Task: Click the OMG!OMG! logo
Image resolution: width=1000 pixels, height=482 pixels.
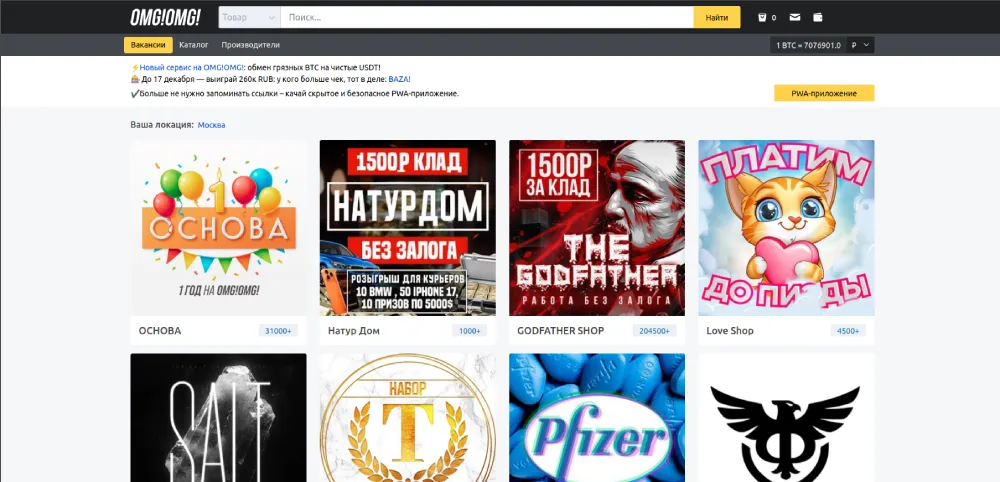Action: pyautogui.click(x=165, y=17)
